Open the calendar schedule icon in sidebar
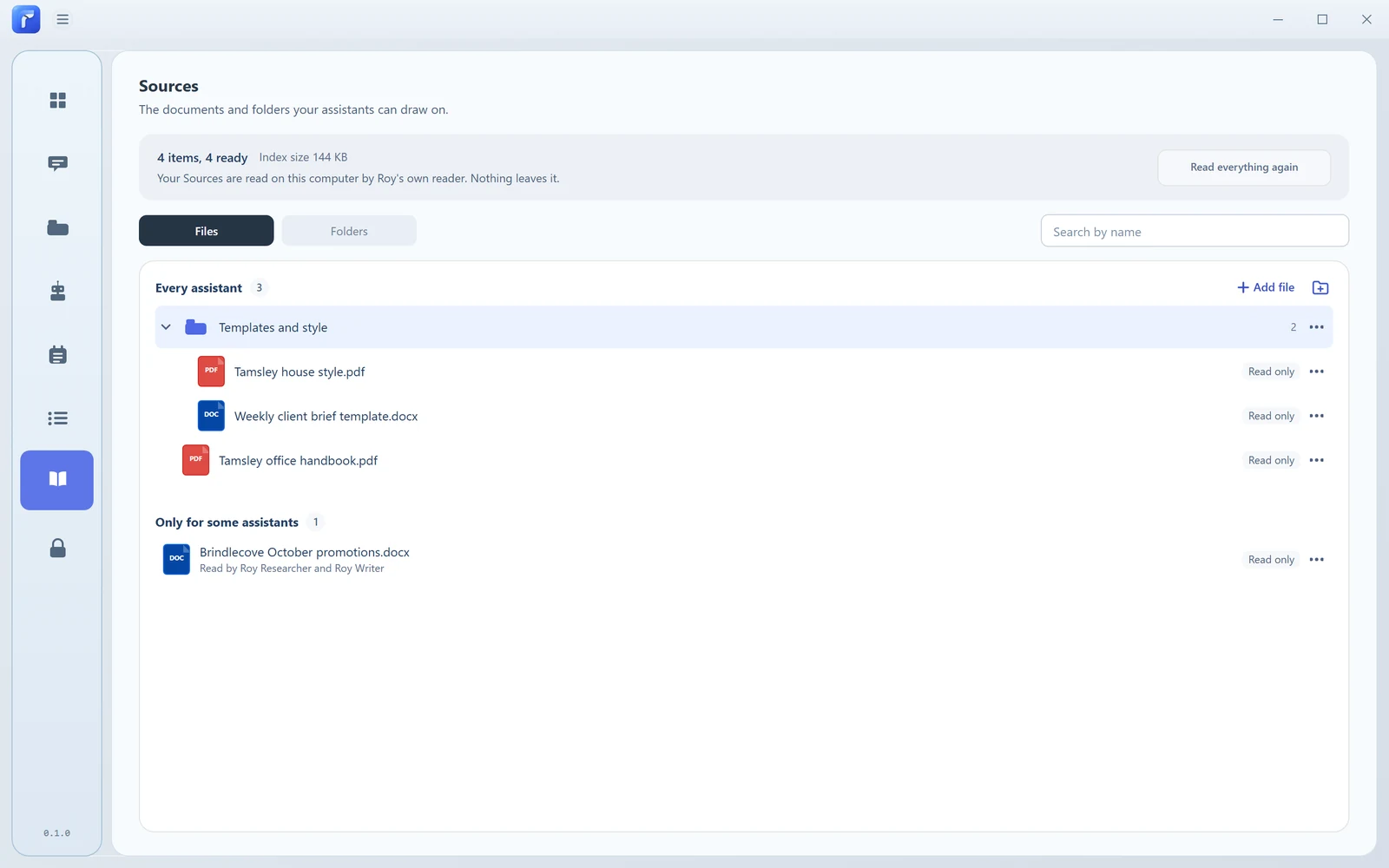Image resolution: width=1389 pixels, height=868 pixels. tap(57, 354)
